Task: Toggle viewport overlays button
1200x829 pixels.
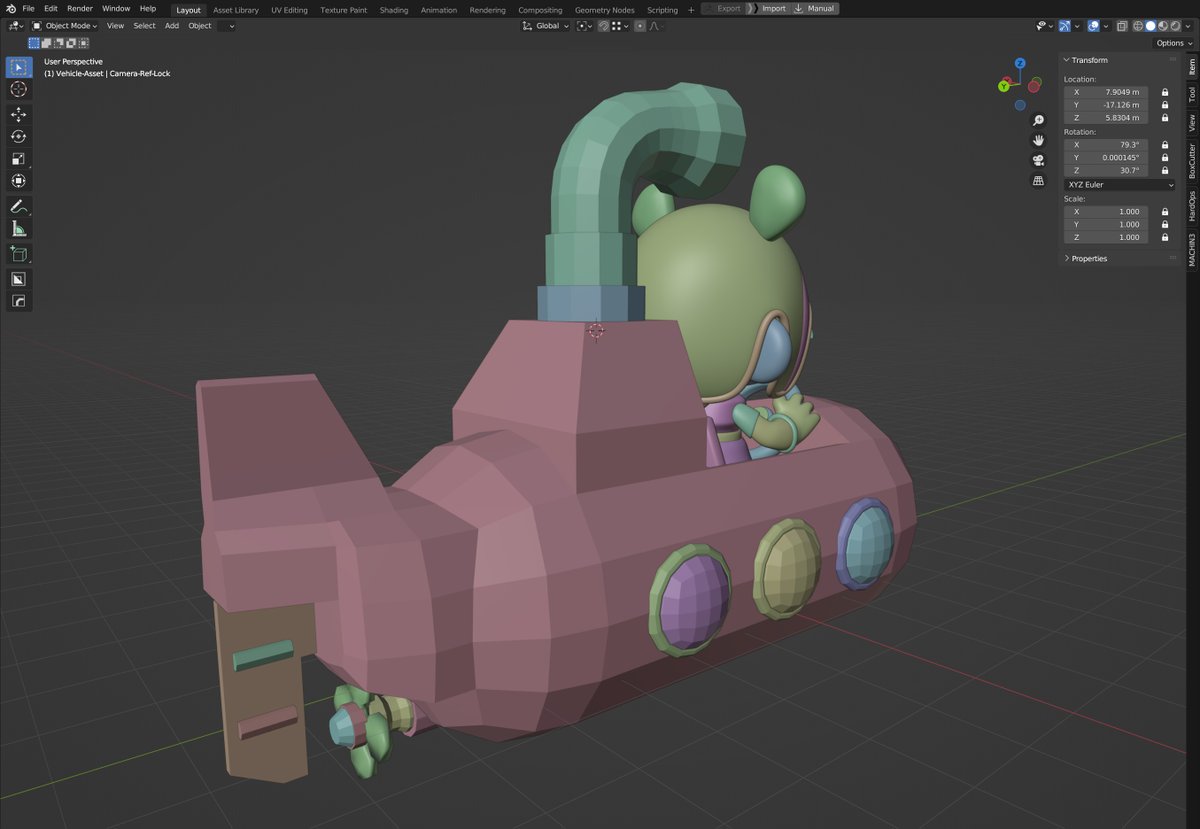Action: tap(1094, 26)
